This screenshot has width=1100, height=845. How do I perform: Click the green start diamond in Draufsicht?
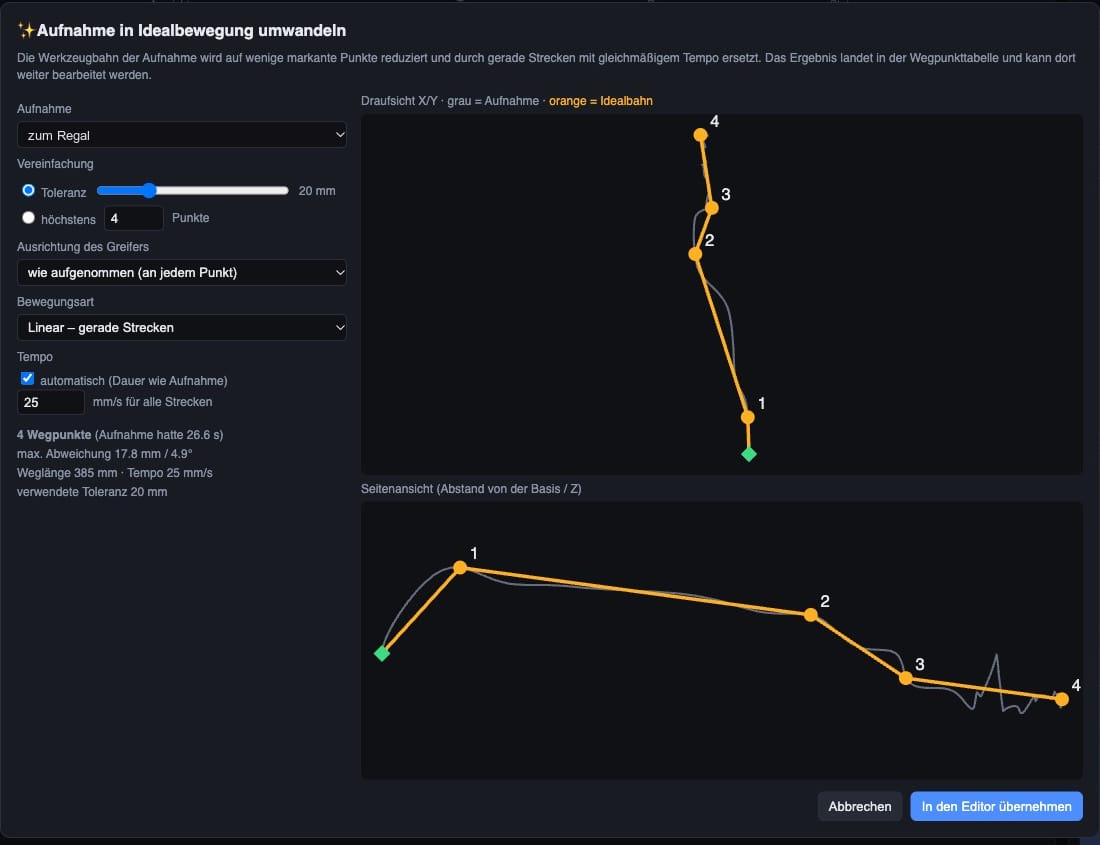(749, 454)
